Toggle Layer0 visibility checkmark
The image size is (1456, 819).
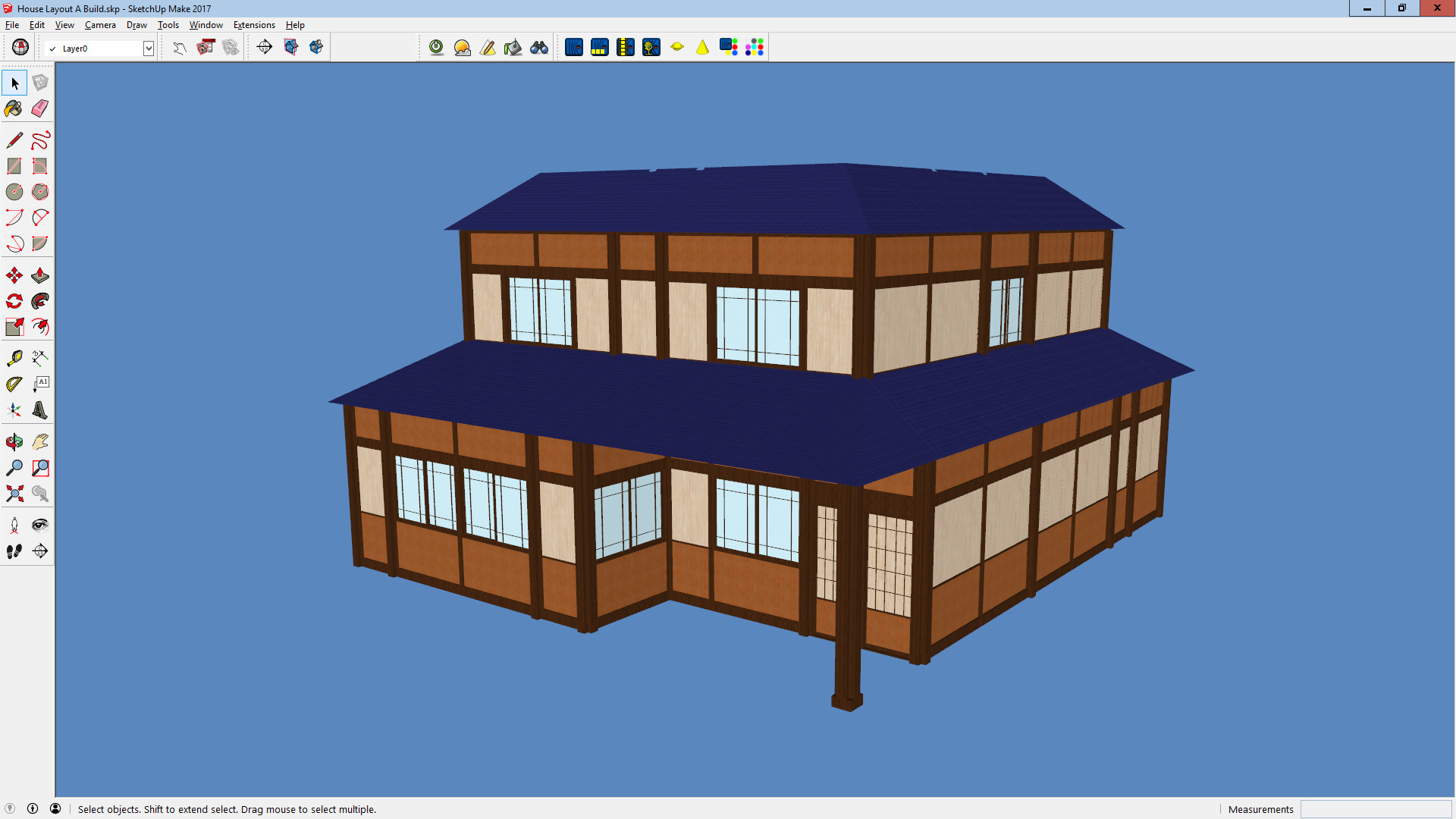tap(52, 48)
